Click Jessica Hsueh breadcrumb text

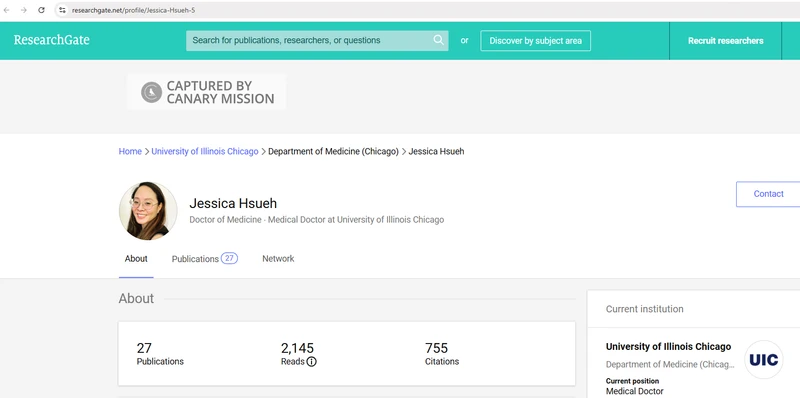[x=436, y=152]
